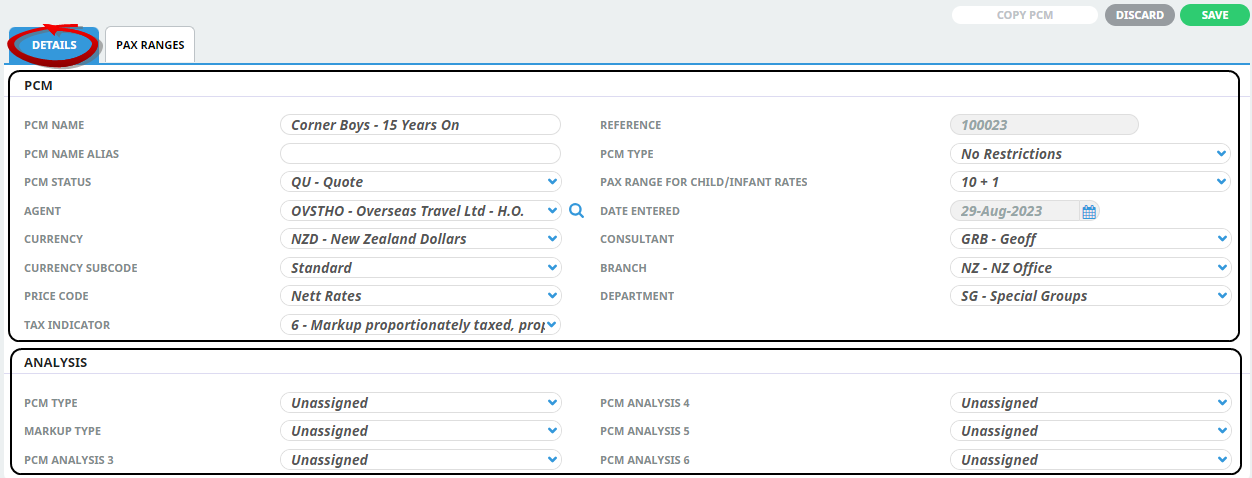Open the Currency Subcode dropdown
Viewport: 1252px width, 478px height.
[x=420, y=268]
